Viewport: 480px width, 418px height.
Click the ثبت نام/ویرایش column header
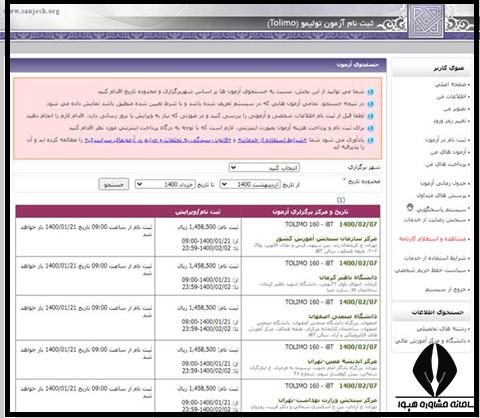pyautogui.click(x=198, y=212)
